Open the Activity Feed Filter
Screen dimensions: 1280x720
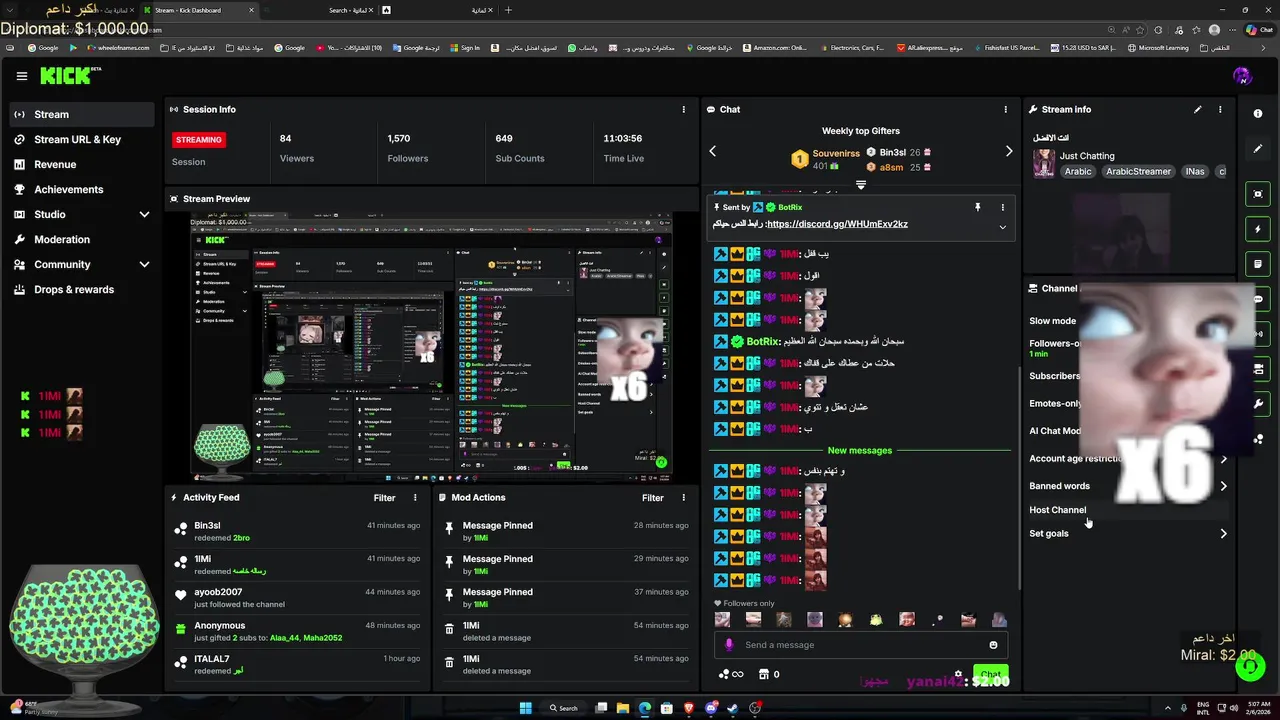(385, 497)
